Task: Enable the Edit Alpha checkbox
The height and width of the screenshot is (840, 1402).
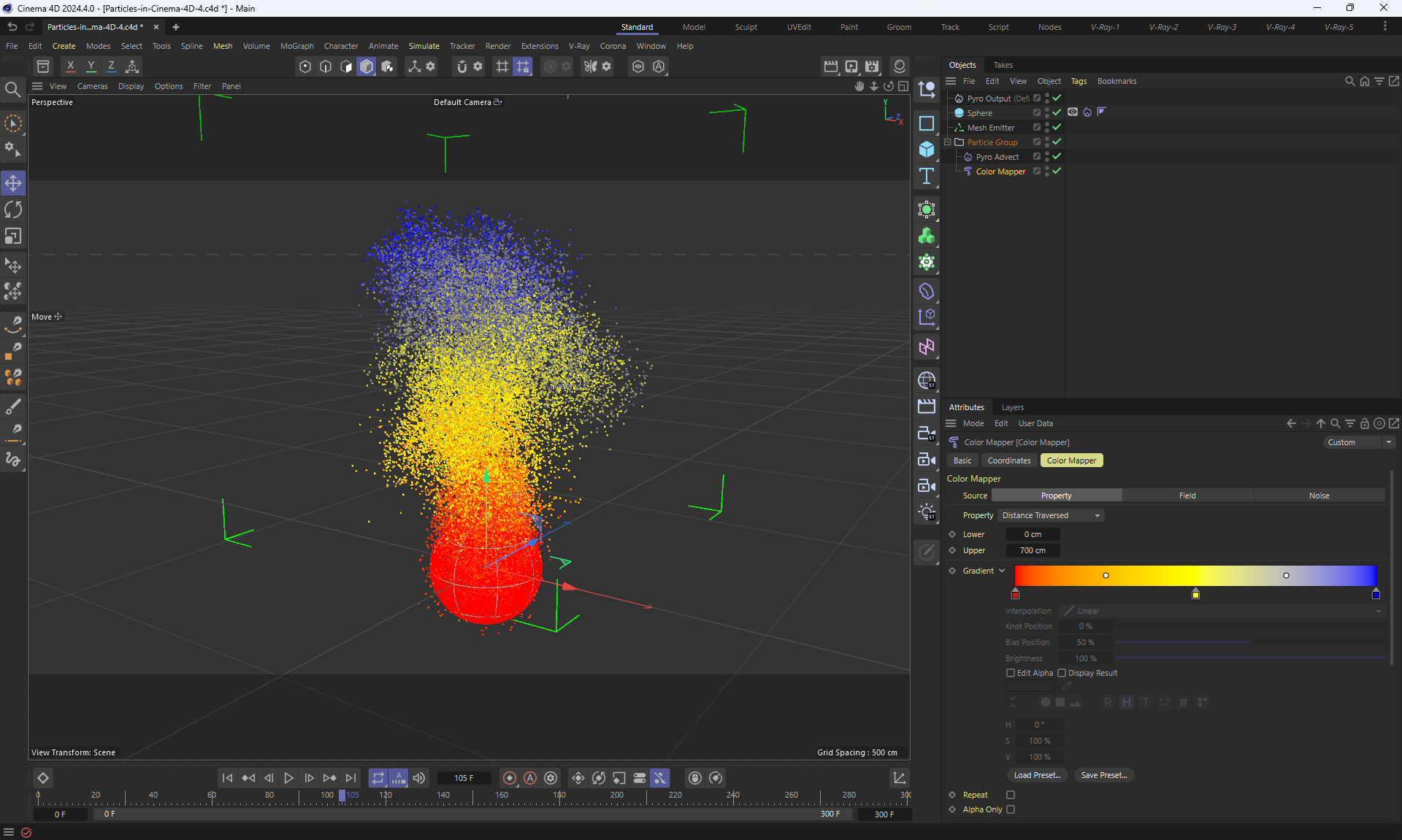Action: pyautogui.click(x=1011, y=673)
